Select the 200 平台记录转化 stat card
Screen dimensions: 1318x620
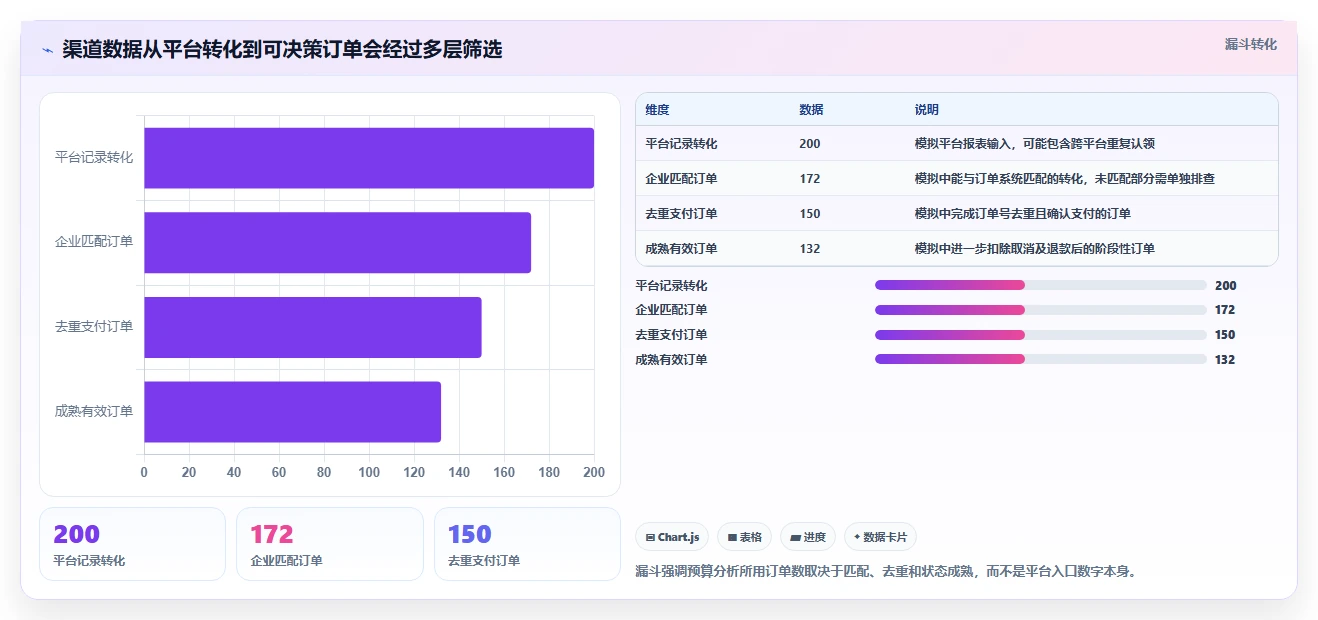pyautogui.click(x=132, y=544)
